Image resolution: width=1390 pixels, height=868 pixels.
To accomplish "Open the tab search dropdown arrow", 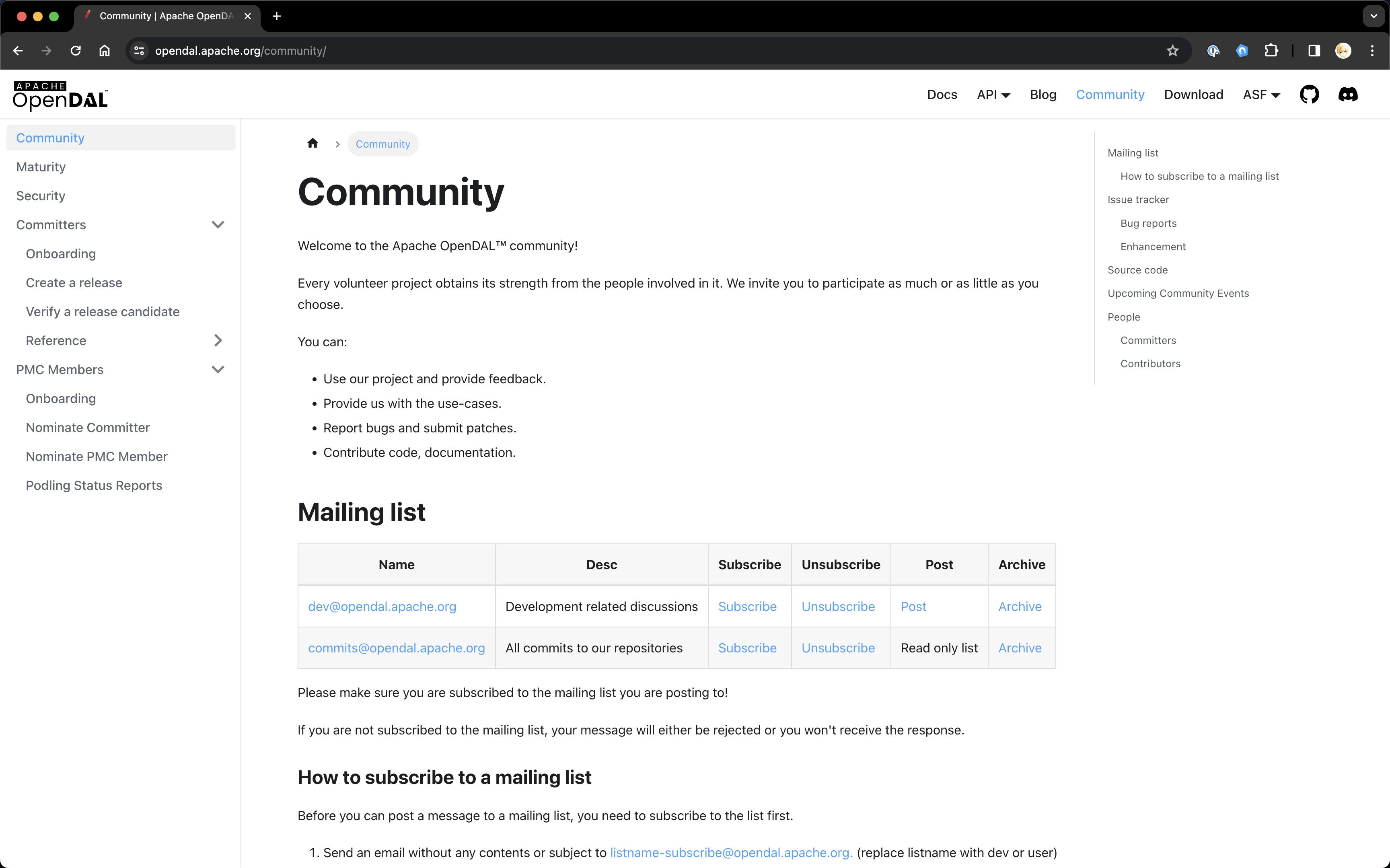I will point(1374,16).
